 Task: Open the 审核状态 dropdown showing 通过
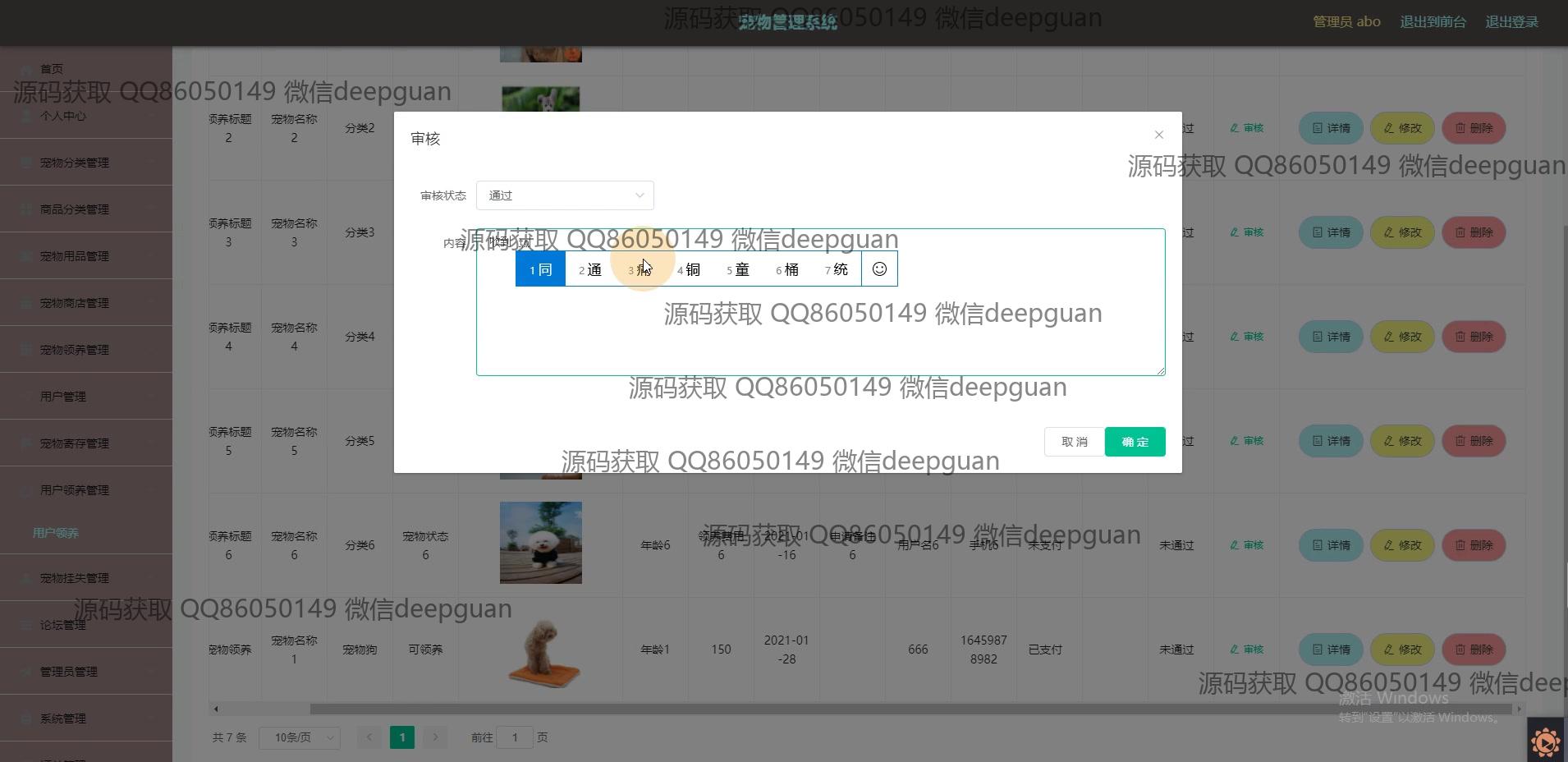click(x=565, y=195)
